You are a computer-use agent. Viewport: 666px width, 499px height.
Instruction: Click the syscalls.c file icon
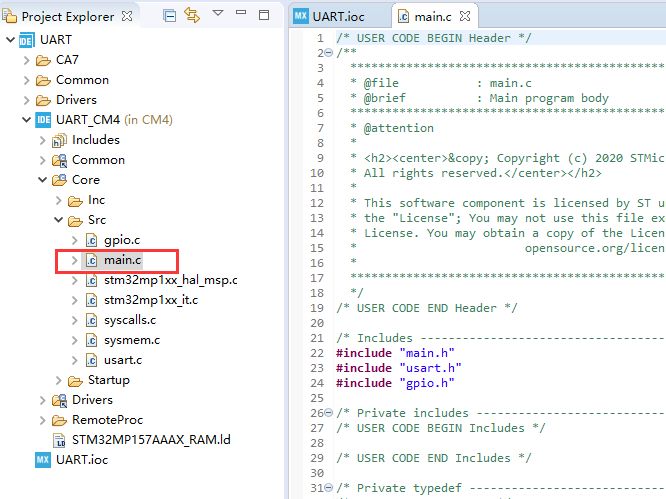[x=91, y=320]
